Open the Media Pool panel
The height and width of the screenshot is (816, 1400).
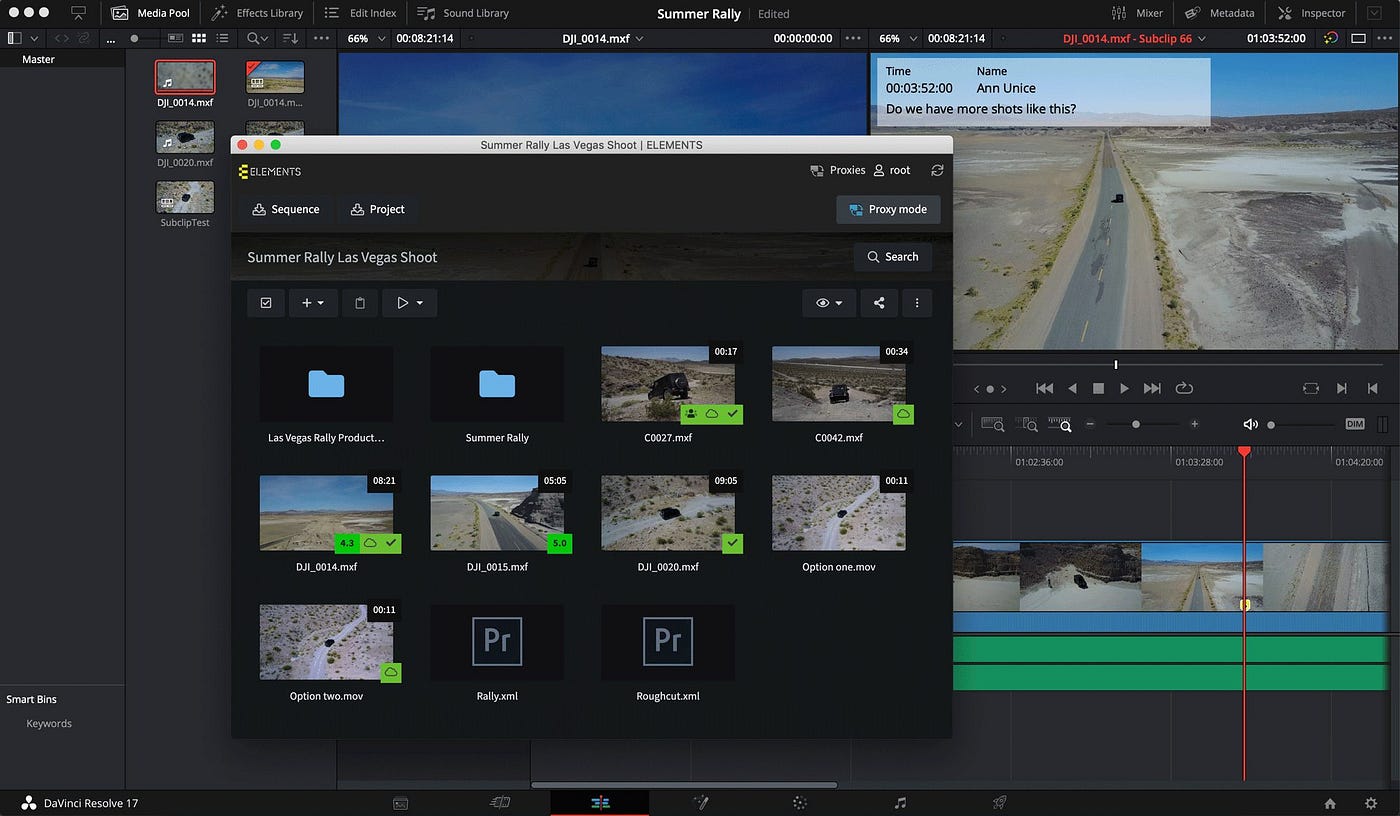tap(150, 13)
